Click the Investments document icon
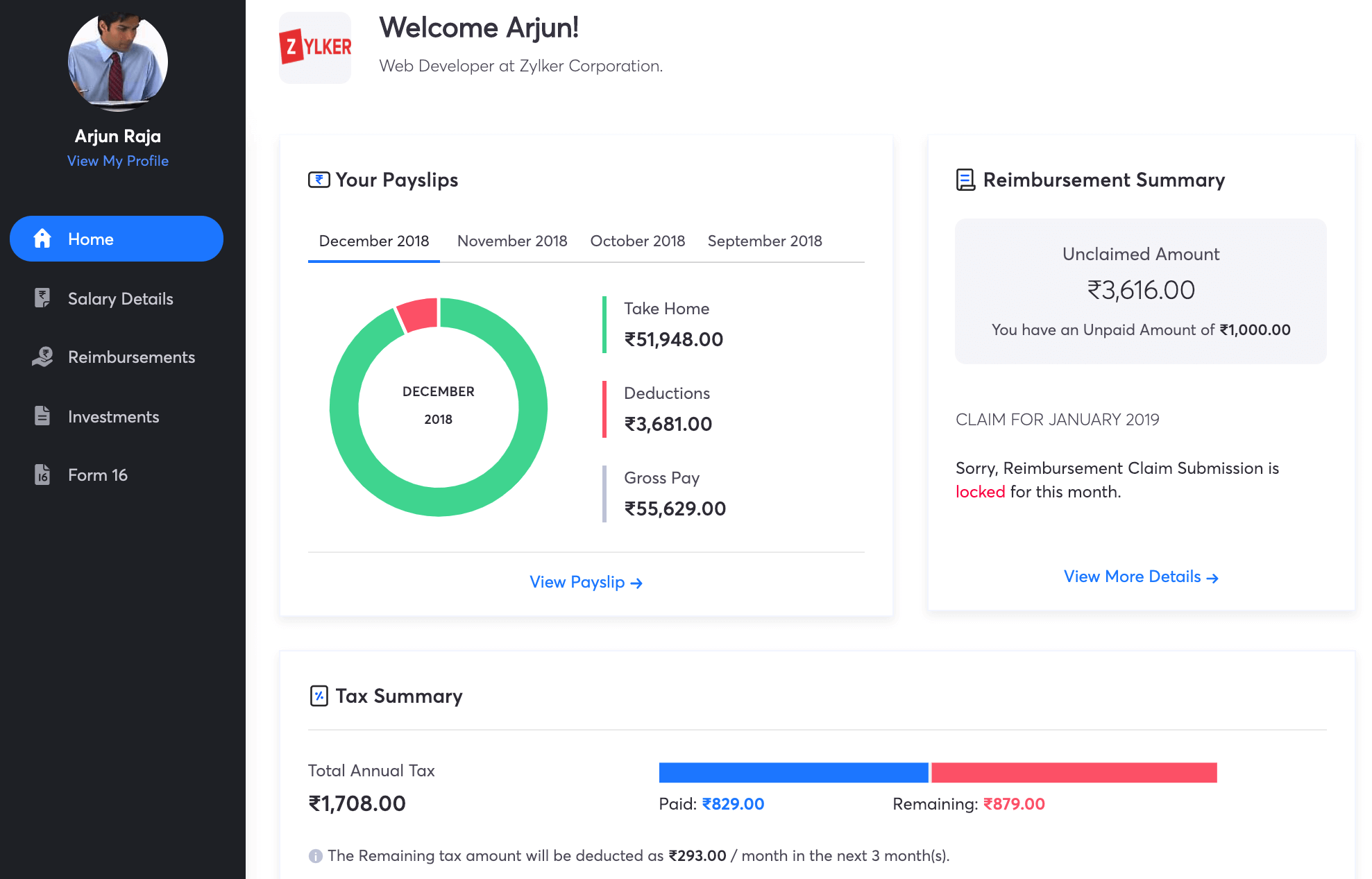1372x879 pixels. (x=42, y=416)
